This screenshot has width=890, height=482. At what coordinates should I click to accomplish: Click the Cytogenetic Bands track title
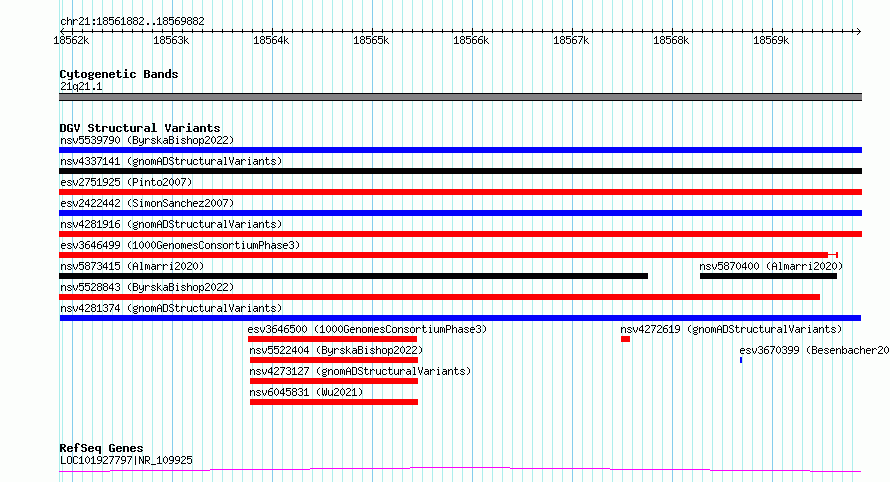(x=119, y=74)
